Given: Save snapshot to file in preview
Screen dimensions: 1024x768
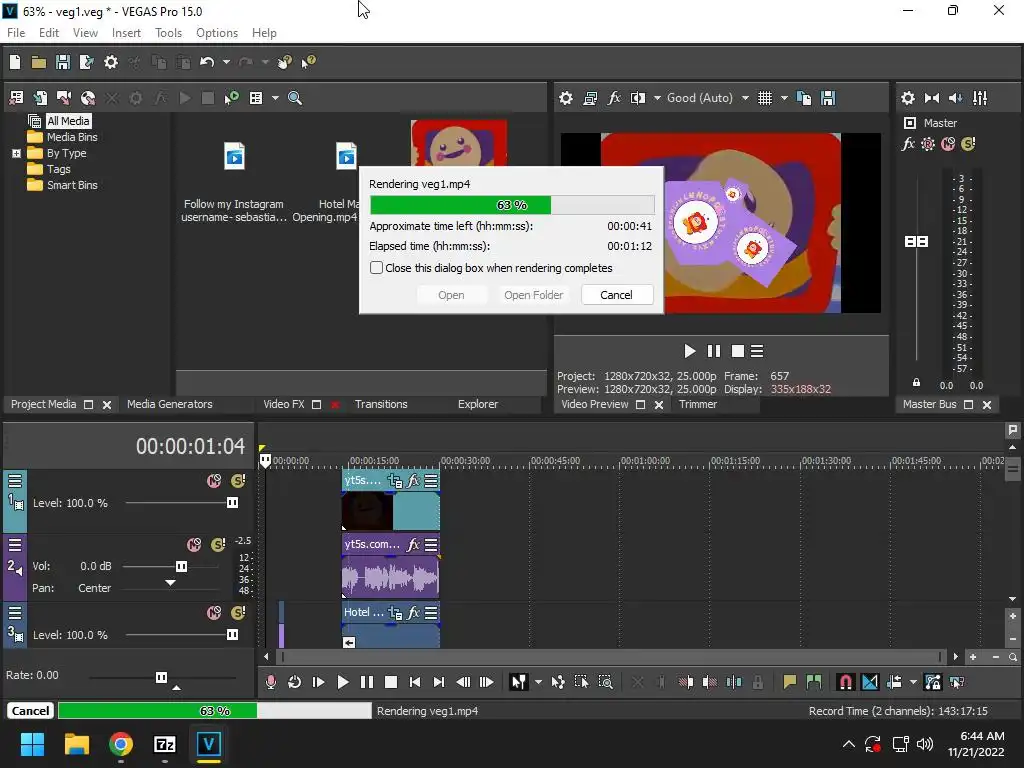Looking at the screenshot, I should coord(828,98).
